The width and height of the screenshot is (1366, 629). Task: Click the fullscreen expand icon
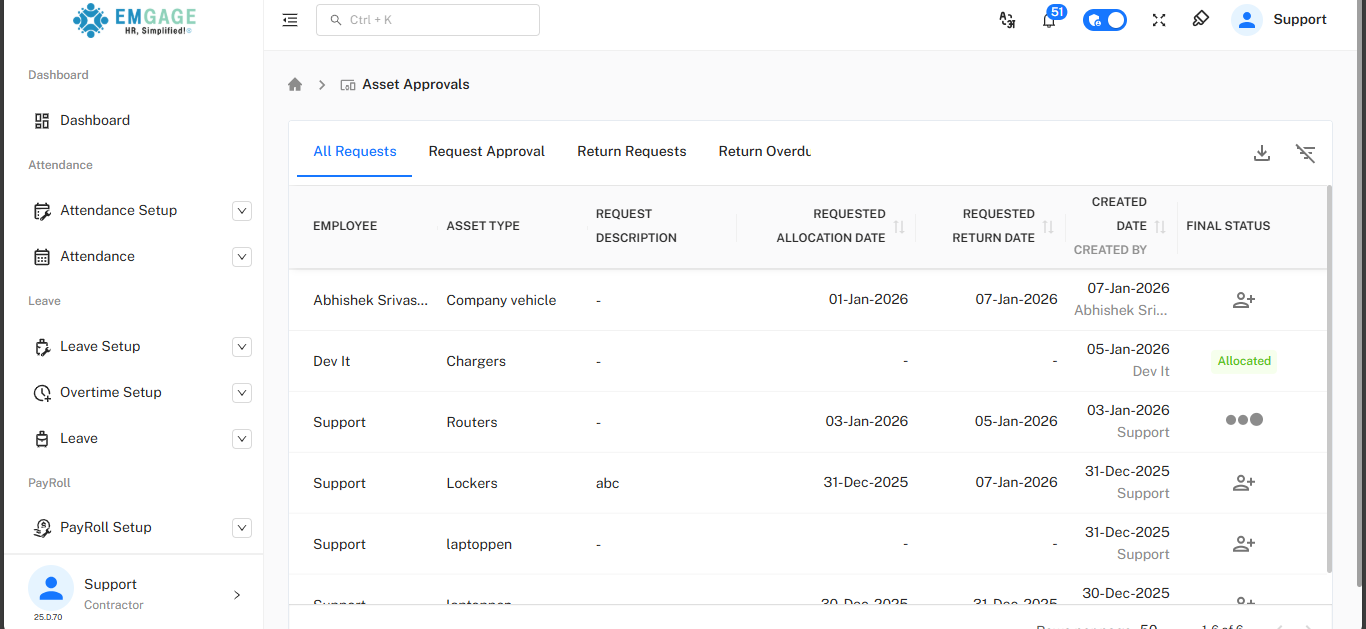pyautogui.click(x=1159, y=20)
